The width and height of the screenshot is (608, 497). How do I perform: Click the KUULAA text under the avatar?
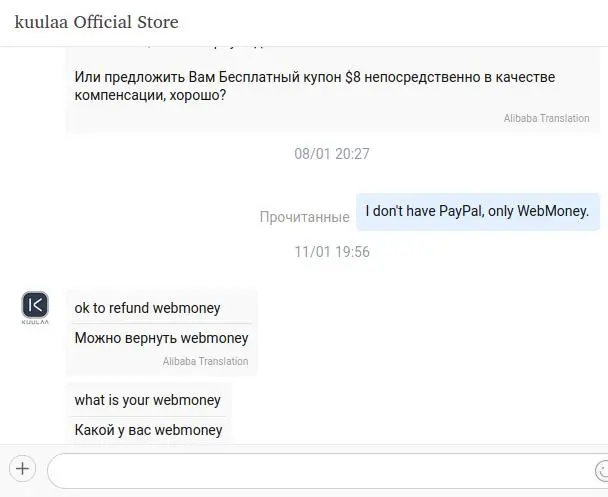pos(35,322)
